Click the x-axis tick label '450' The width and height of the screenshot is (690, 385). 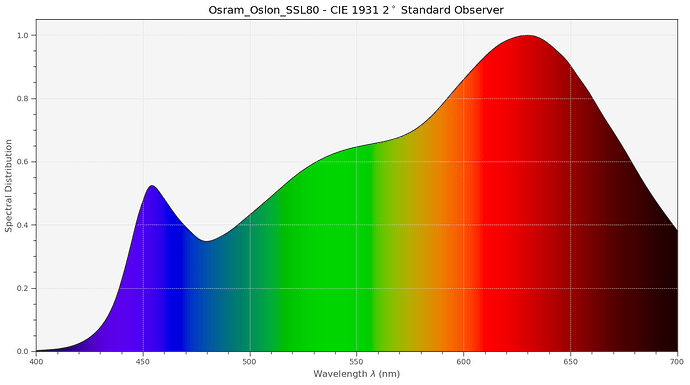(x=143, y=362)
